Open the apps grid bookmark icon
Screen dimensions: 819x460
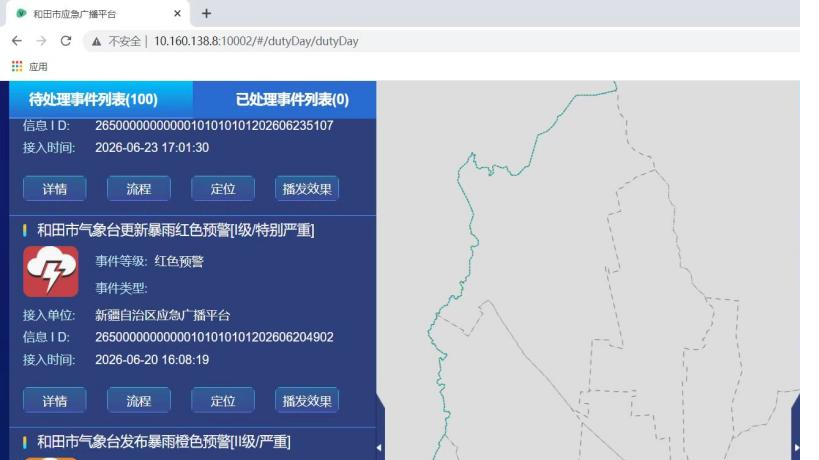17,66
